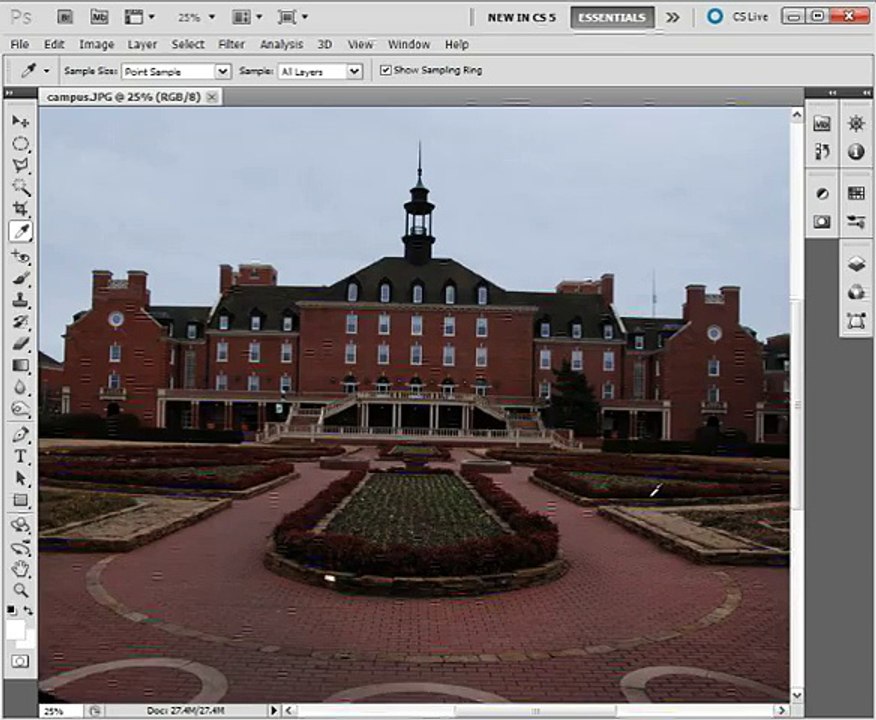Open the tool preset picker arrow
This screenshot has width=876, height=720.
coord(46,71)
